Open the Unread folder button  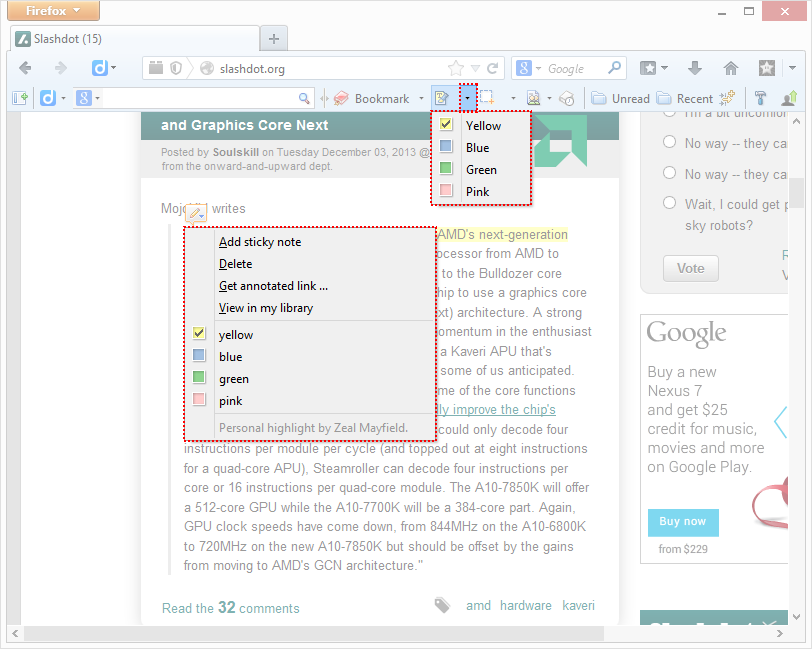point(621,98)
